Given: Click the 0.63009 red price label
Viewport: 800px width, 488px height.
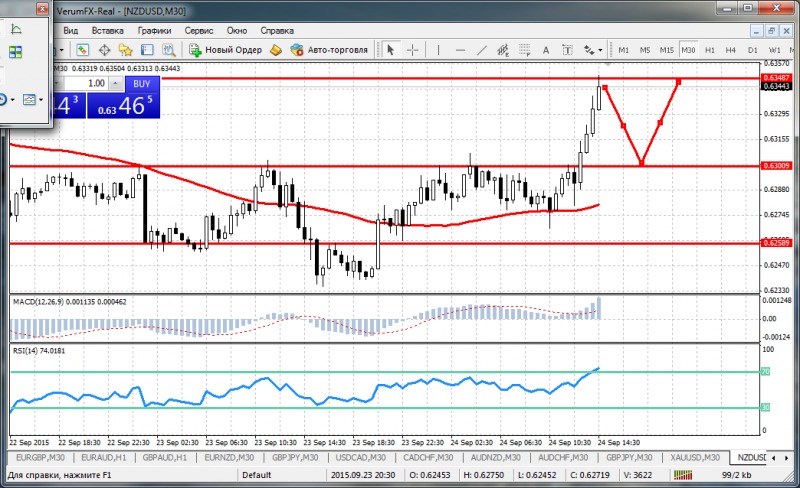Looking at the screenshot, I should click(x=776, y=166).
